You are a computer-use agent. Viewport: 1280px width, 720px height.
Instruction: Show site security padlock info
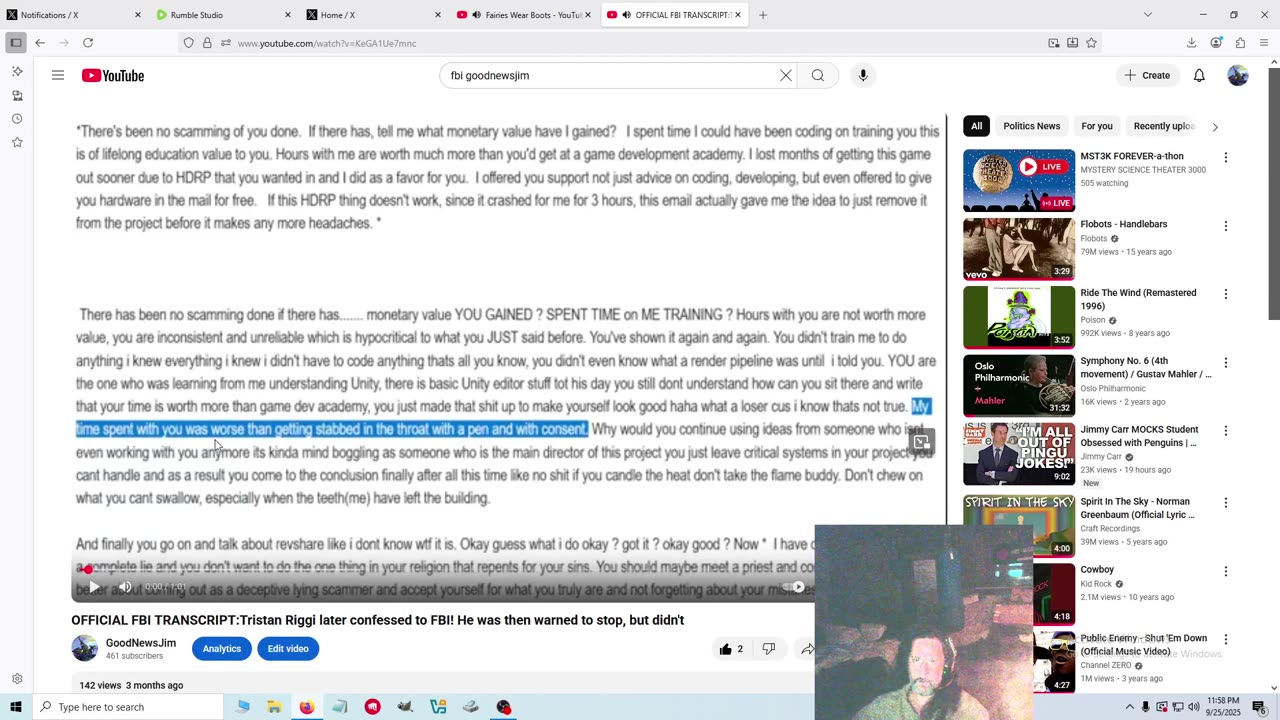point(207,43)
